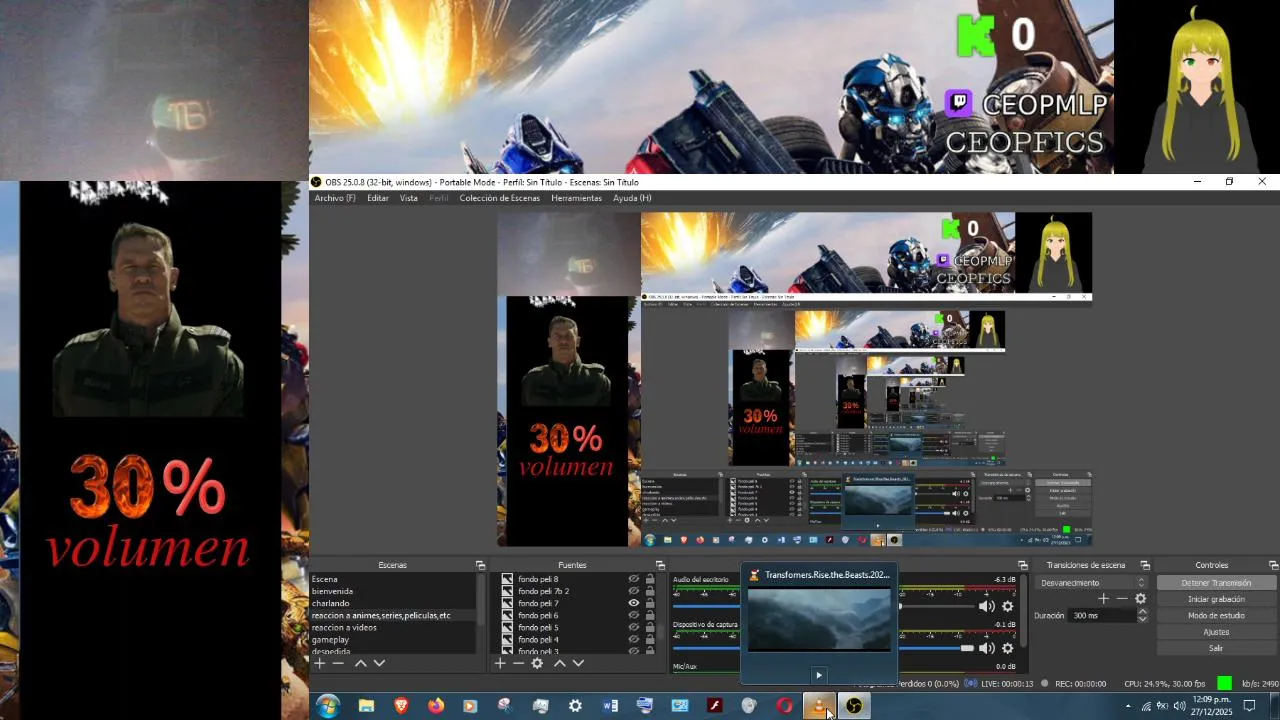Remove the selected source in the Fuentes panel

point(518,663)
